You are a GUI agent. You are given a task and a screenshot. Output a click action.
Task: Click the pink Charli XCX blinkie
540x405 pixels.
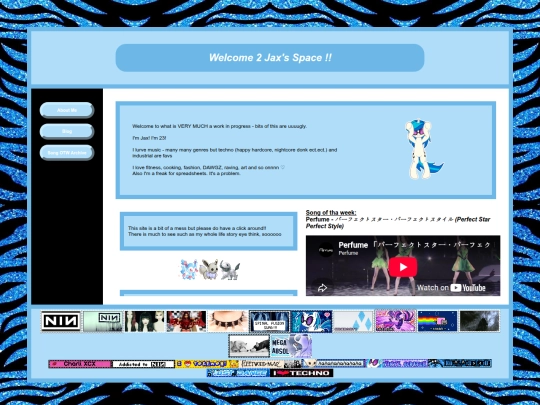[80, 364]
